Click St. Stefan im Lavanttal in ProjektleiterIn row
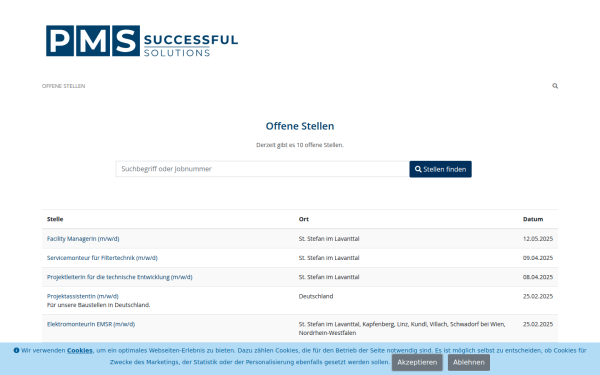The image size is (600, 375). point(329,277)
